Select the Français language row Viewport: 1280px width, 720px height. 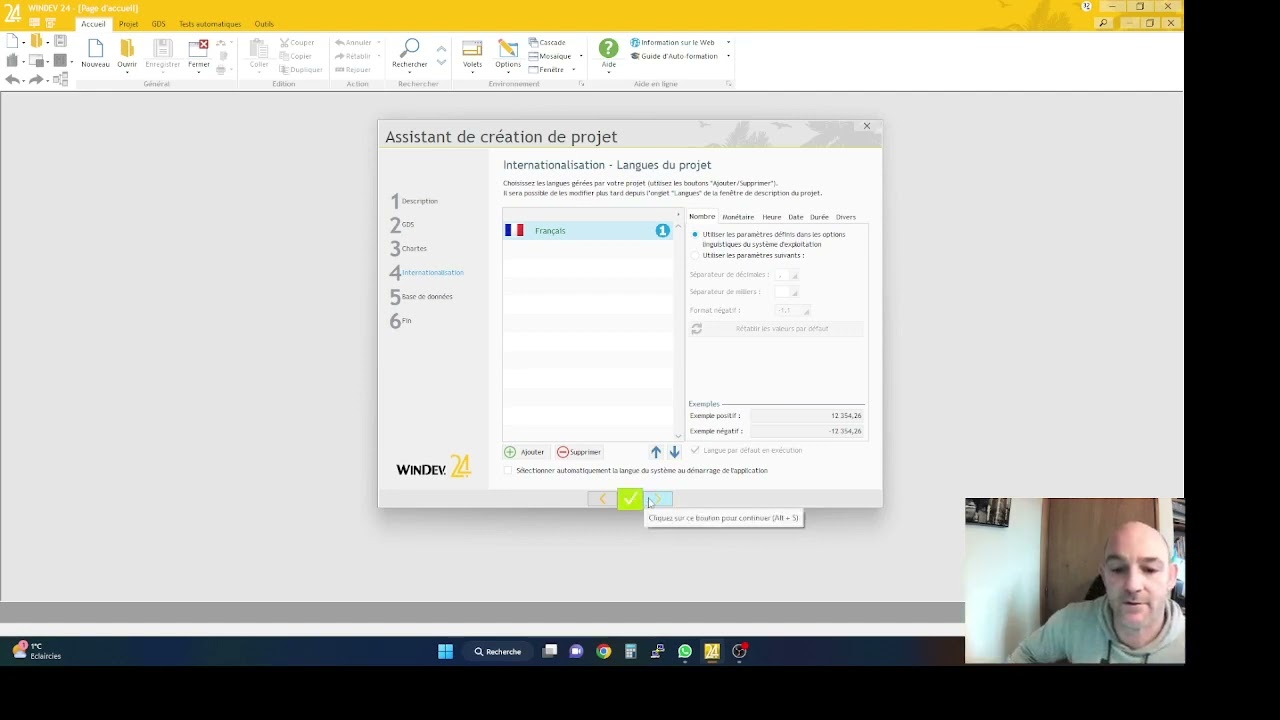pyautogui.click(x=587, y=230)
